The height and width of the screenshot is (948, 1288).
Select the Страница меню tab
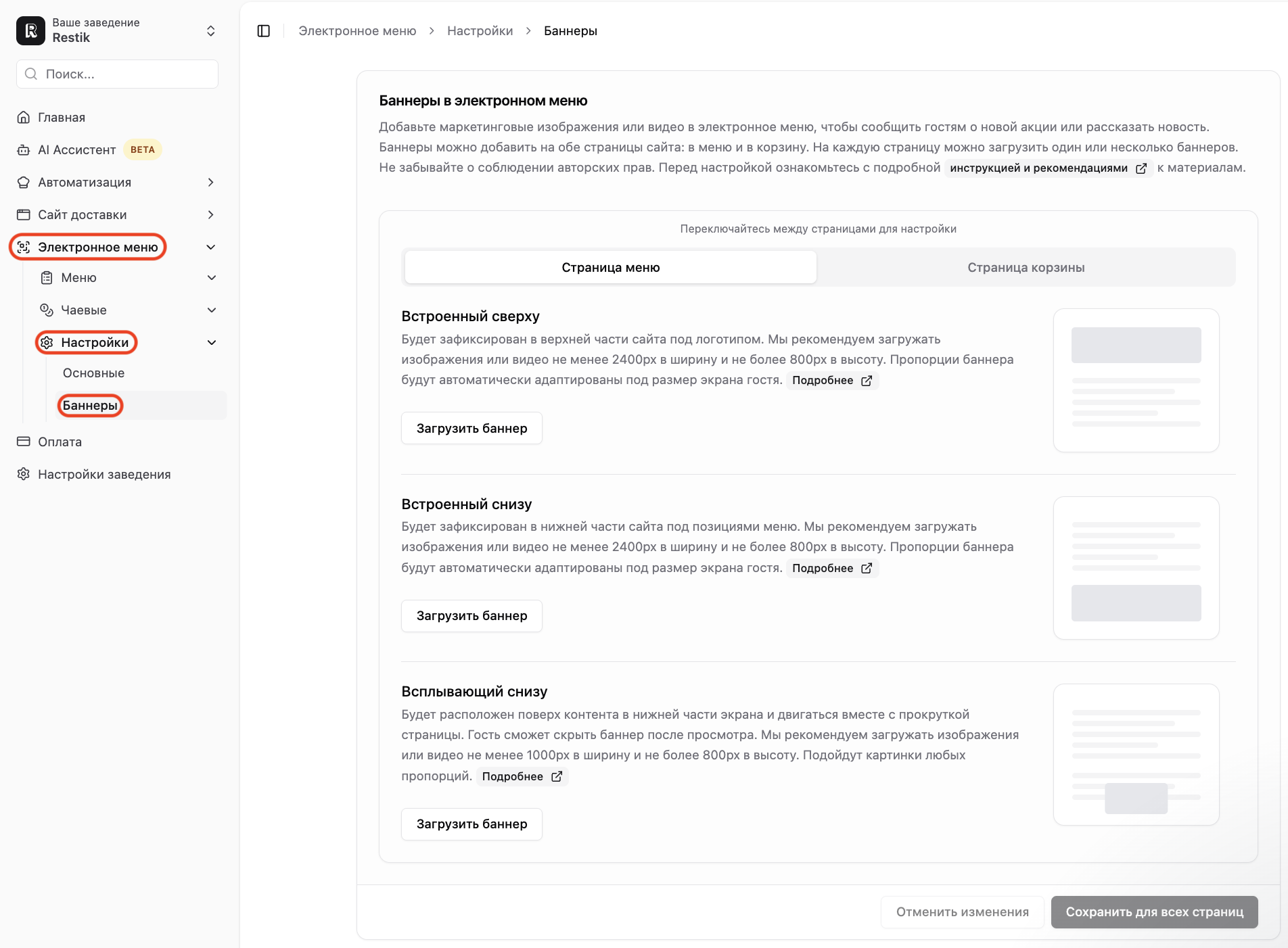(x=610, y=267)
